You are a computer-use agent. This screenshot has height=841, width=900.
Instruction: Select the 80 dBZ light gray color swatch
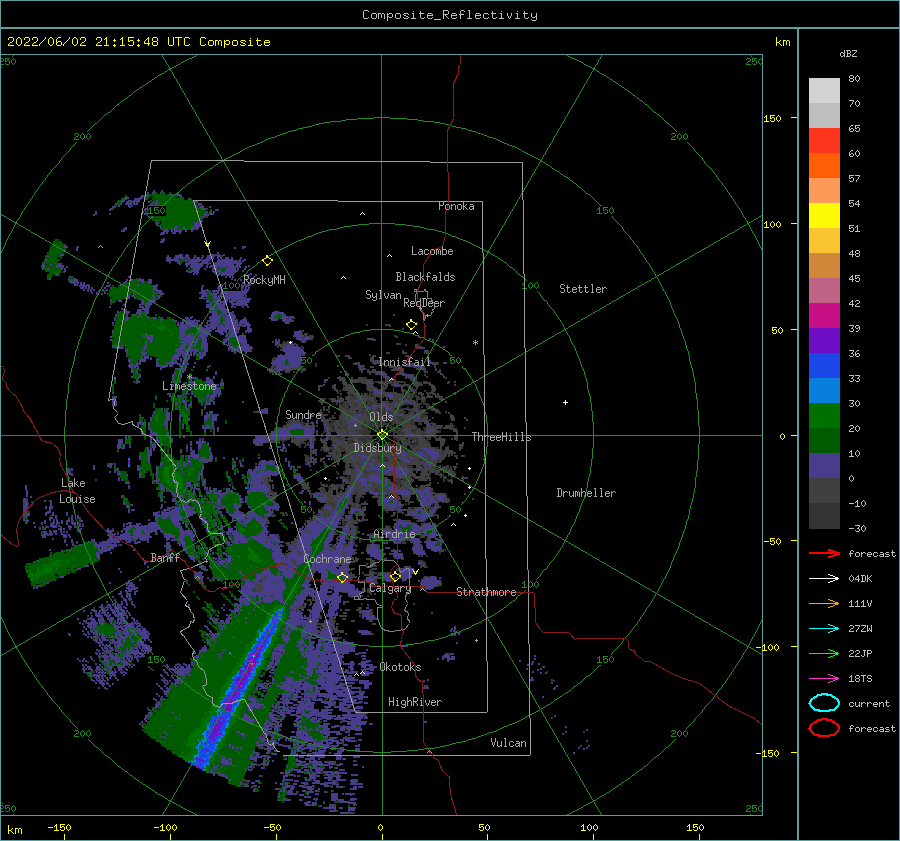(824, 90)
